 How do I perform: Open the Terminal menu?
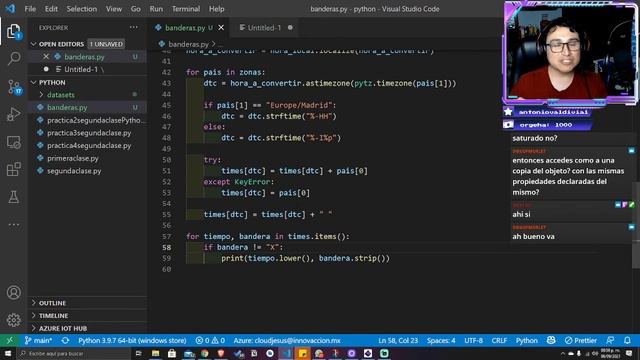pyautogui.click(x=186, y=9)
